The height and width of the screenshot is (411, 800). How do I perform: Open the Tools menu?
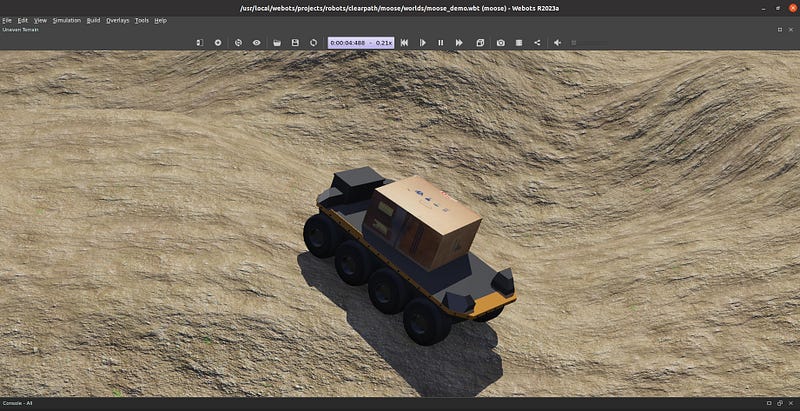coord(142,20)
